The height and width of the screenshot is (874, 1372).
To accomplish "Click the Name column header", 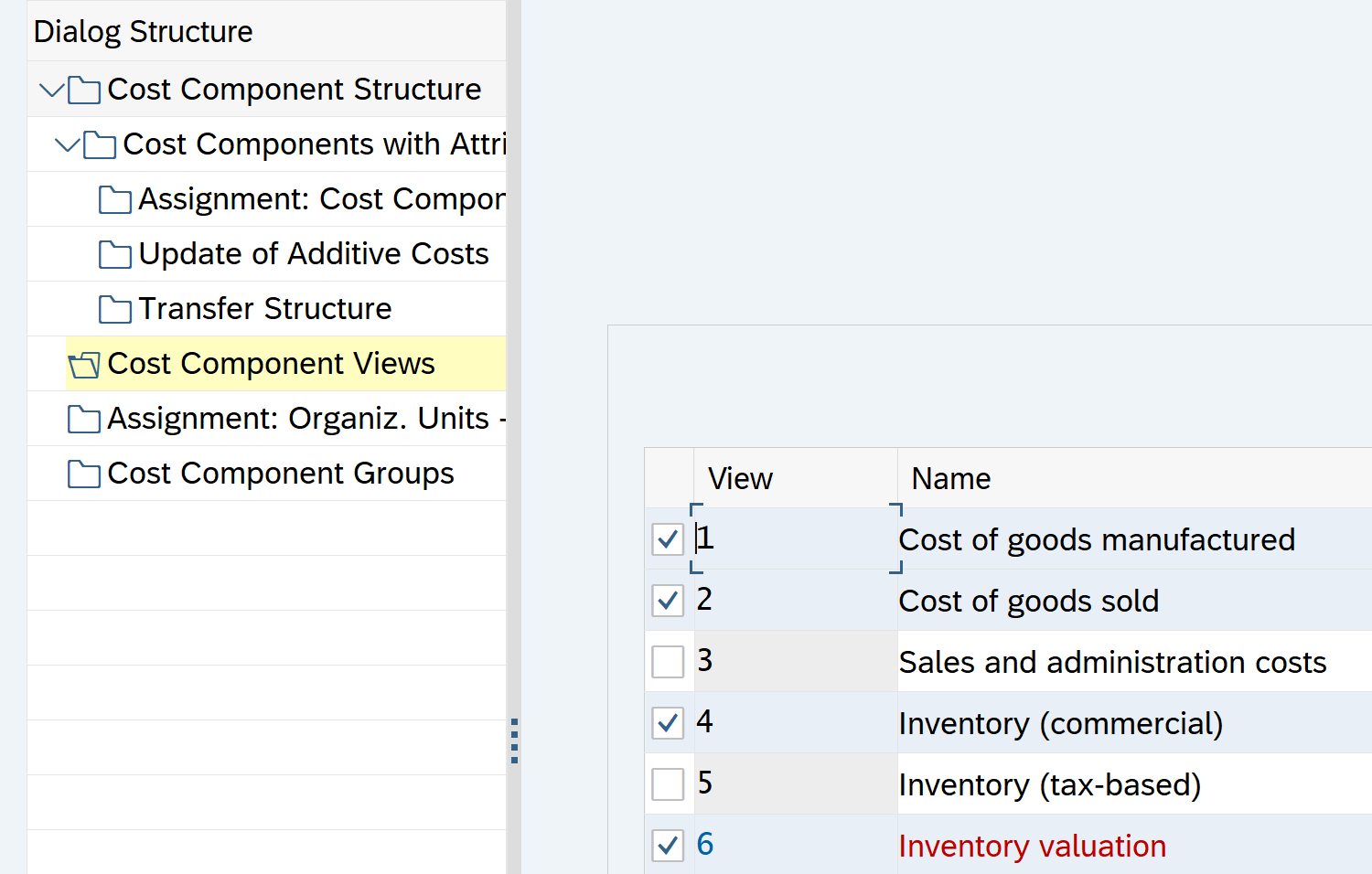I will click(x=950, y=478).
